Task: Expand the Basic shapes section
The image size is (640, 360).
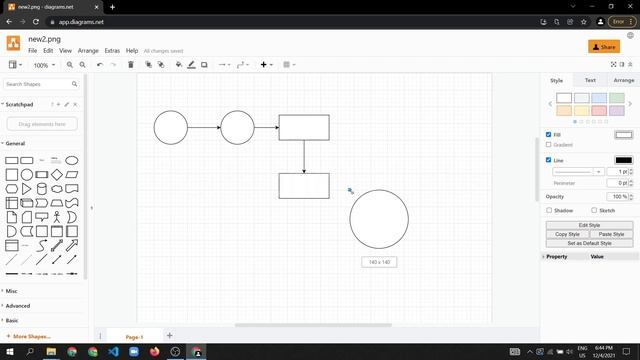Action: [x=11, y=320]
